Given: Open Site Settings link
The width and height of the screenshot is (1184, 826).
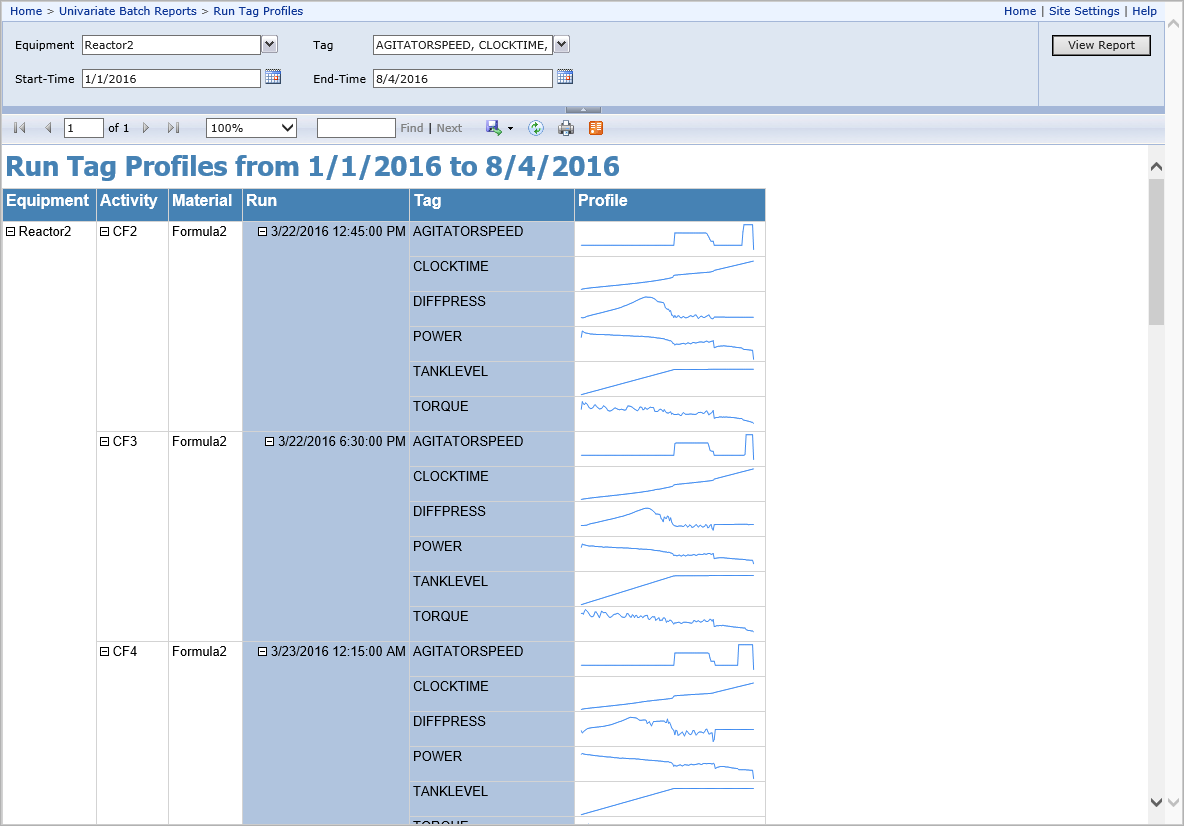Looking at the screenshot, I should pyautogui.click(x=1084, y=11).
